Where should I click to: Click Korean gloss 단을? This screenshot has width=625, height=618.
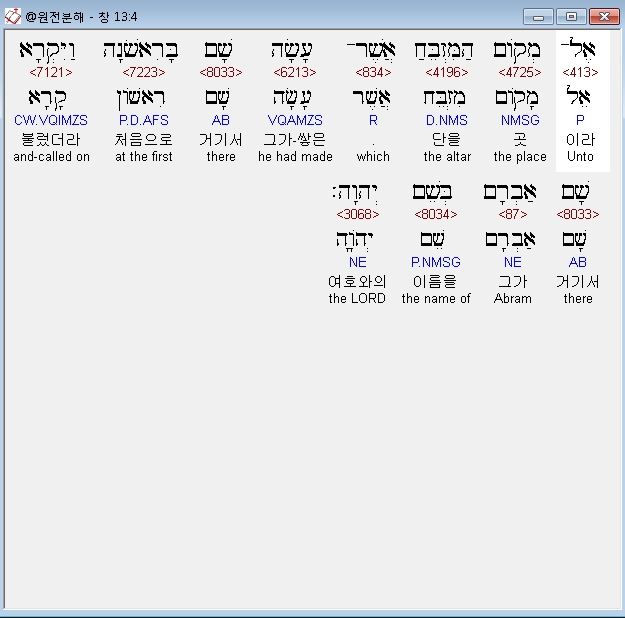coord(447,140)
